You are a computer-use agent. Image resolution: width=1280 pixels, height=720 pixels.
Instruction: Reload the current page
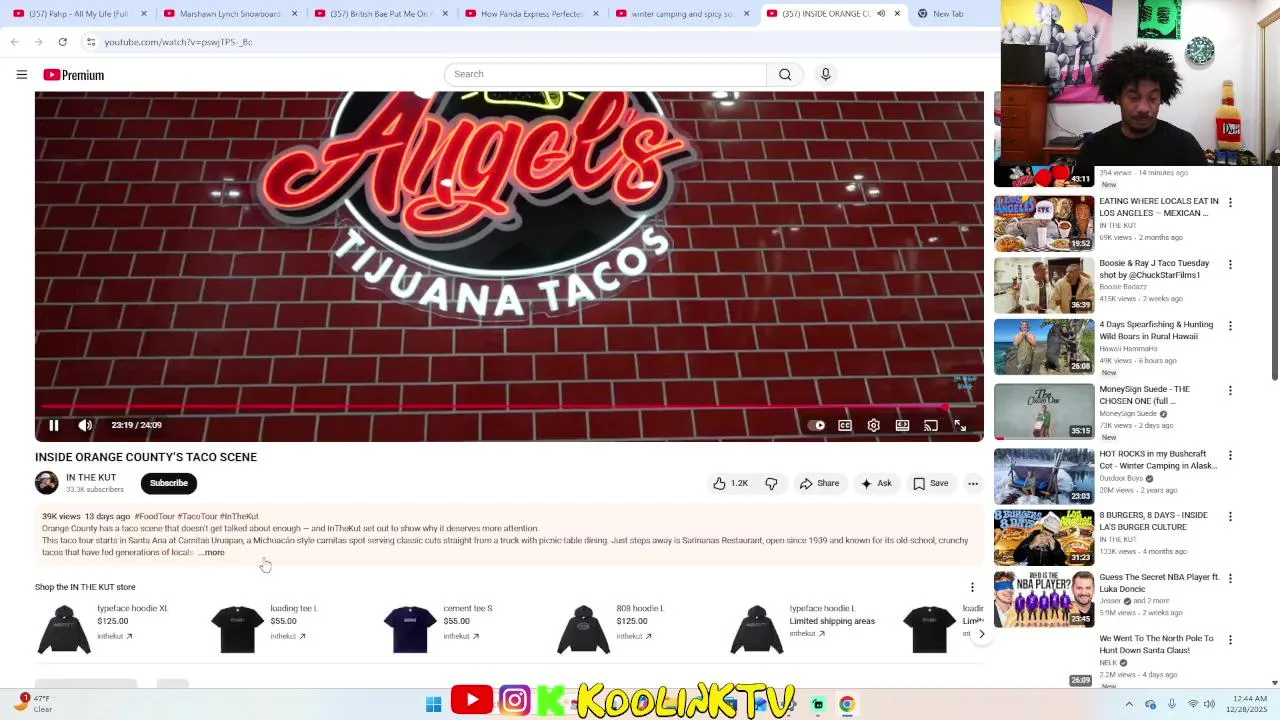coord(62,42)
